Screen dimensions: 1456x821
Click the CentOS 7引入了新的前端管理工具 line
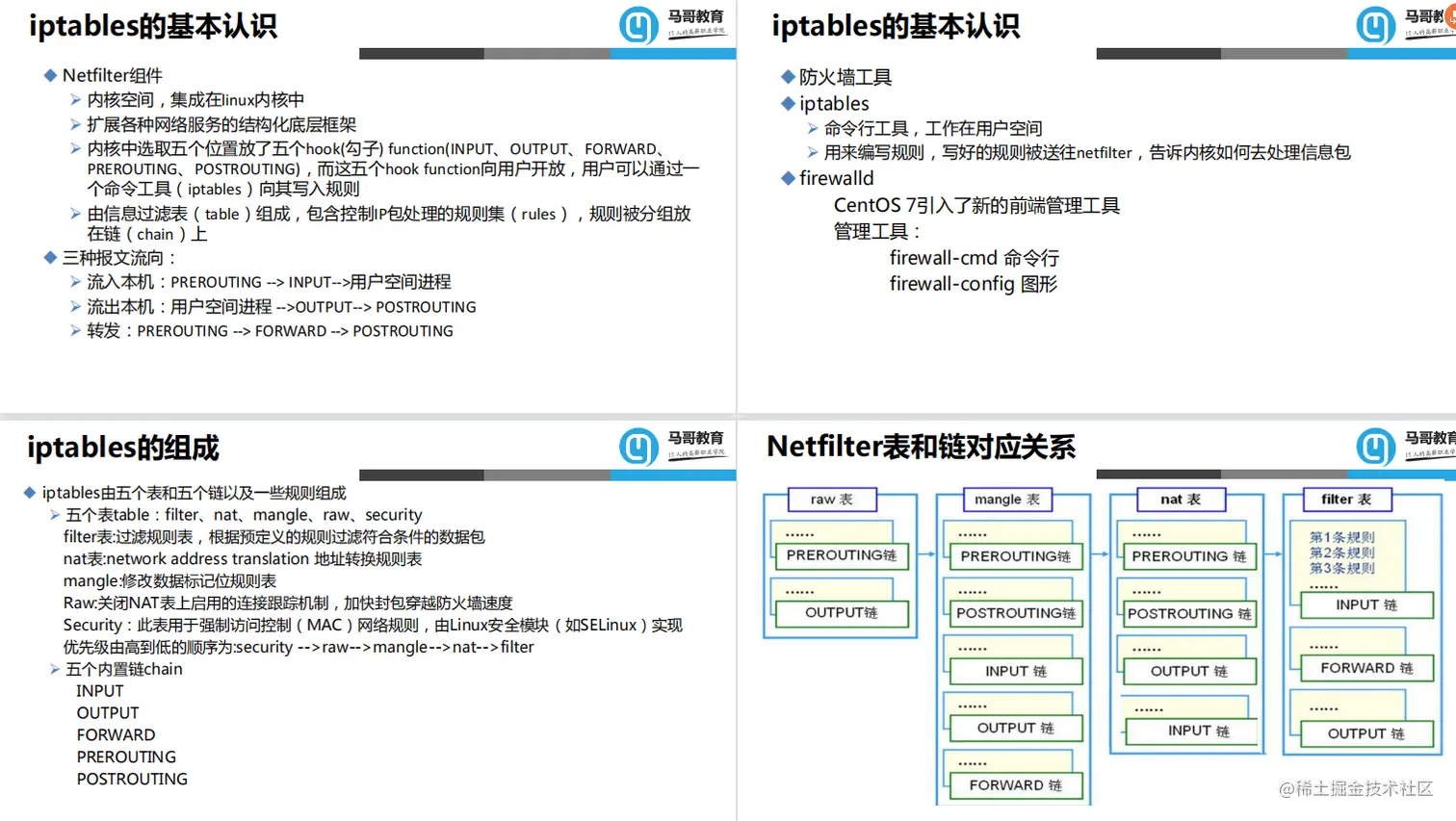tap(976, 205)
